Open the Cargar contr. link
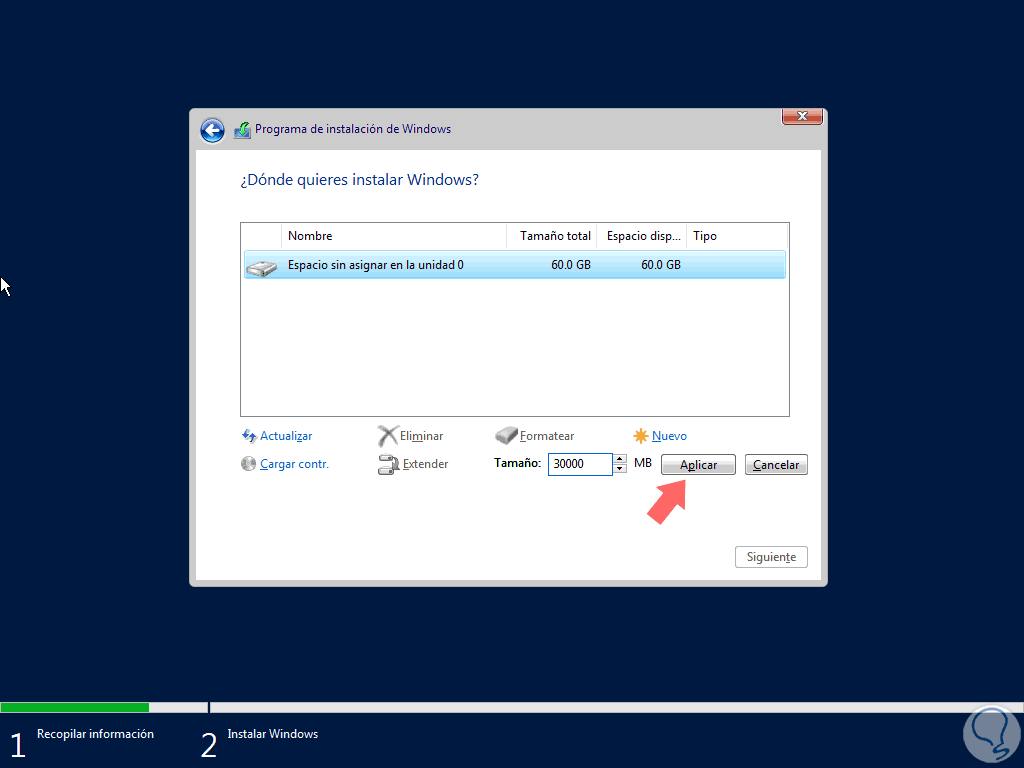This screenshot has width=1024, height=768. [294, 464]
